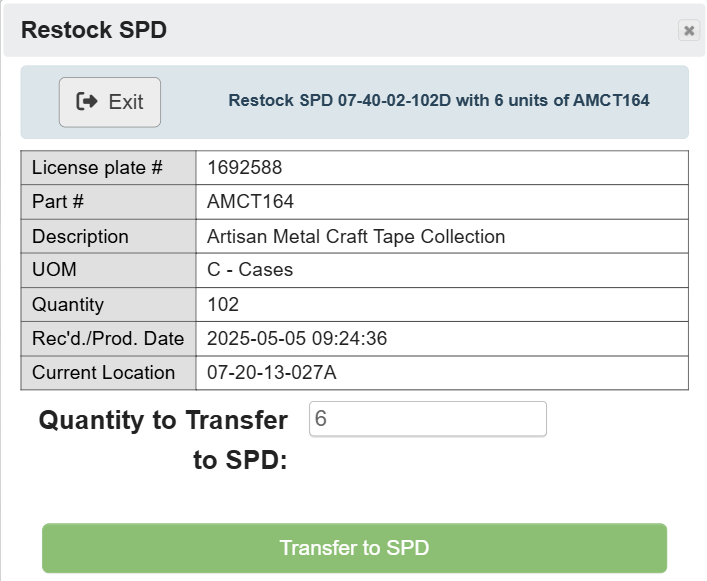Select part number AMCT164 in table
The width and height of the screenshot is (707, 581).
pos(250,201)
